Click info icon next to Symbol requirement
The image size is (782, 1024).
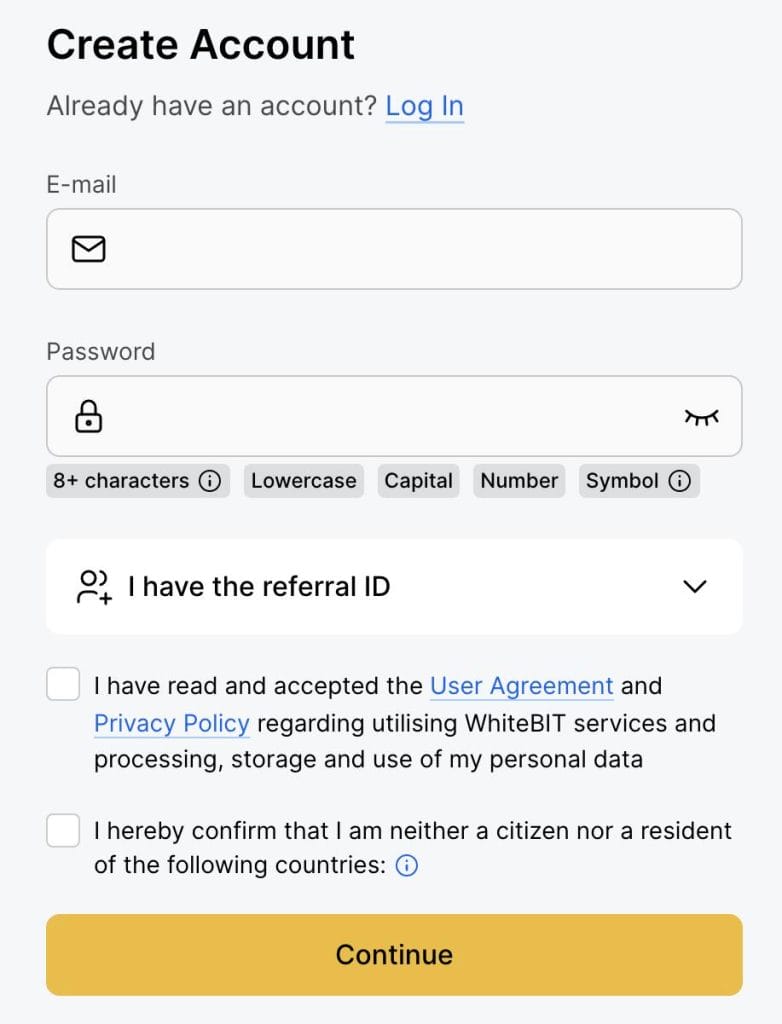680,481
